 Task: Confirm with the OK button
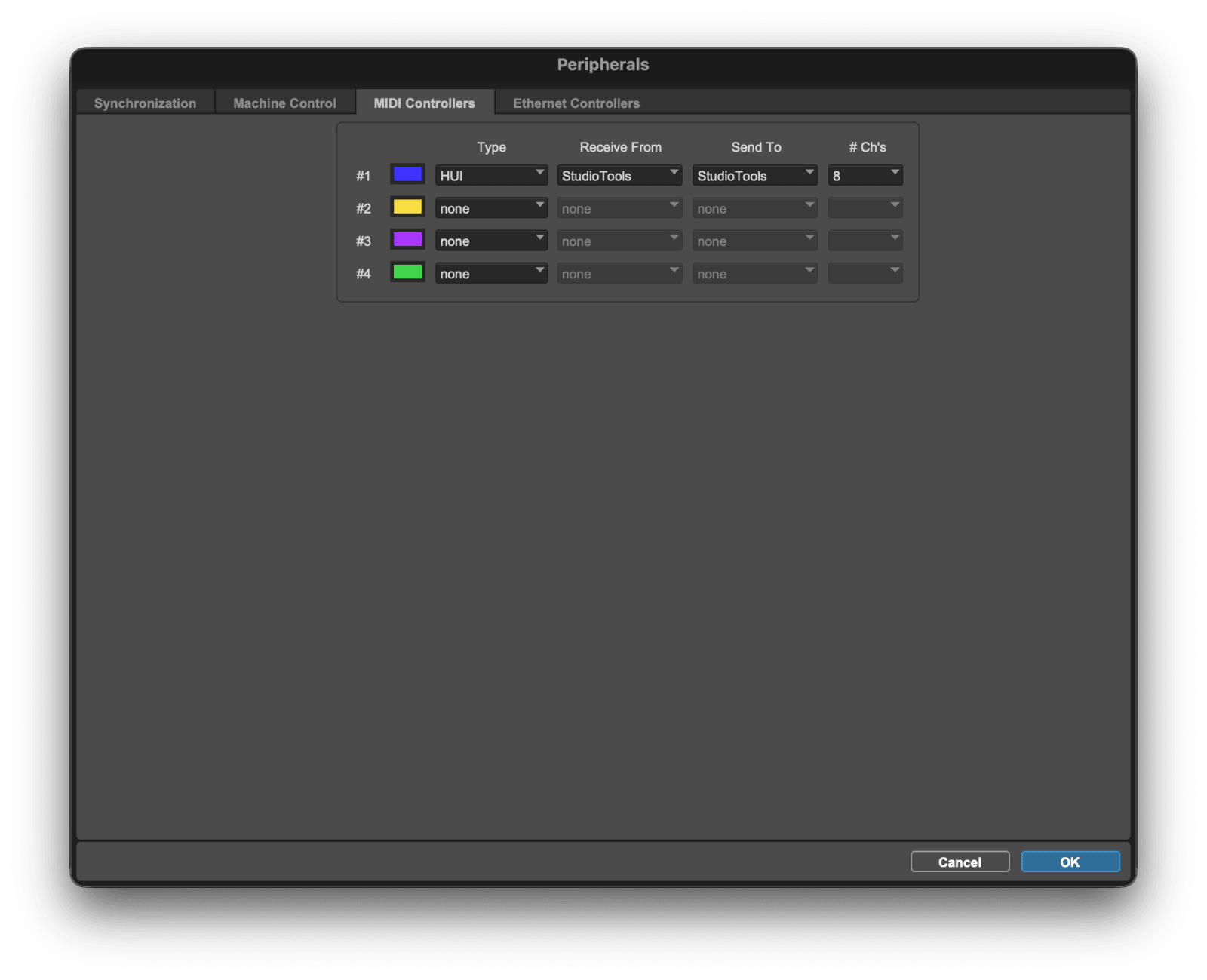(x=1070, y=862)
